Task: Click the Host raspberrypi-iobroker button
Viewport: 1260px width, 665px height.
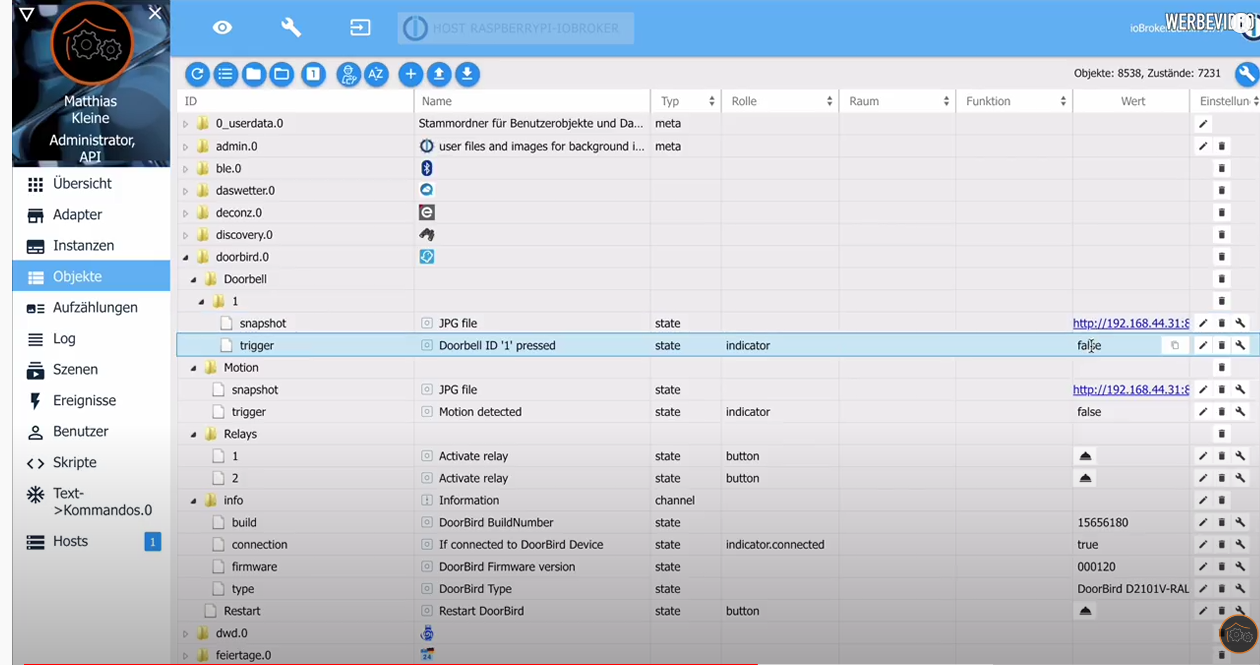Action: tap(515, 28)
